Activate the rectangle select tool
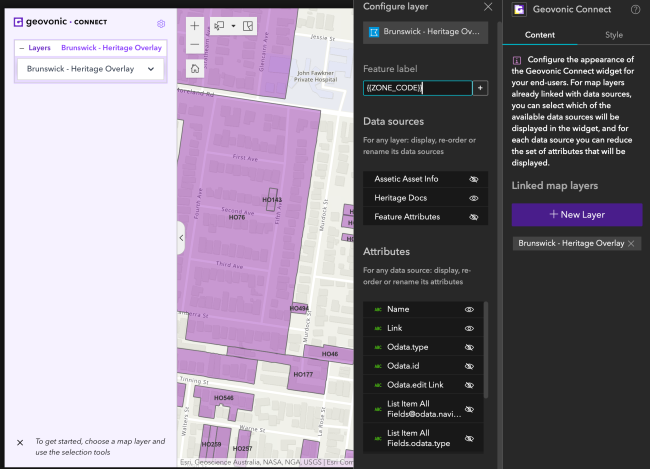 coord(219,26)
